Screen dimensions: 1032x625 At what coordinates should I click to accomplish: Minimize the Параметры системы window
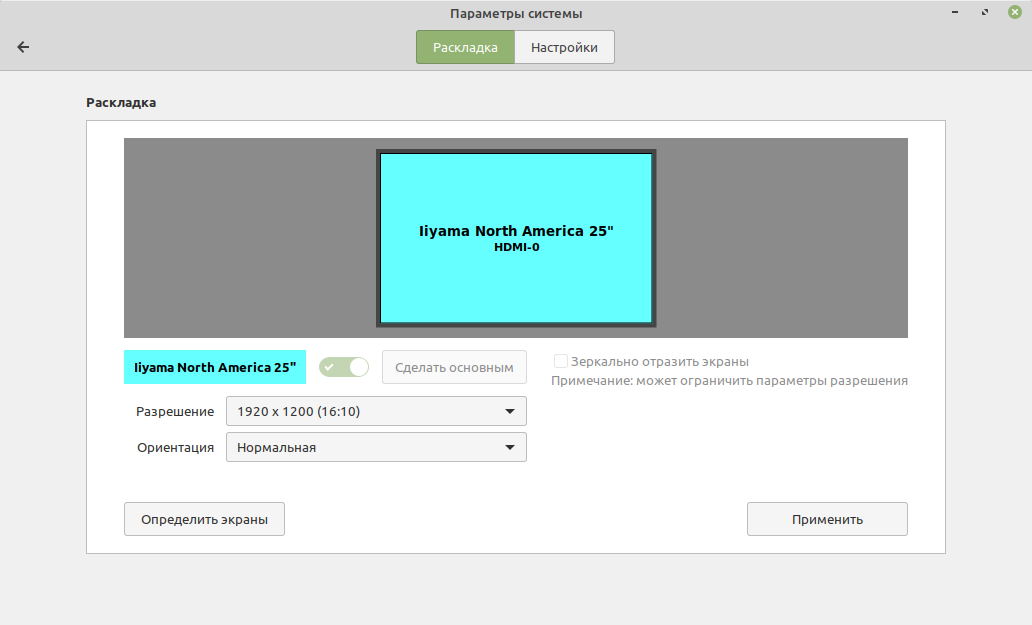(955, 12)
